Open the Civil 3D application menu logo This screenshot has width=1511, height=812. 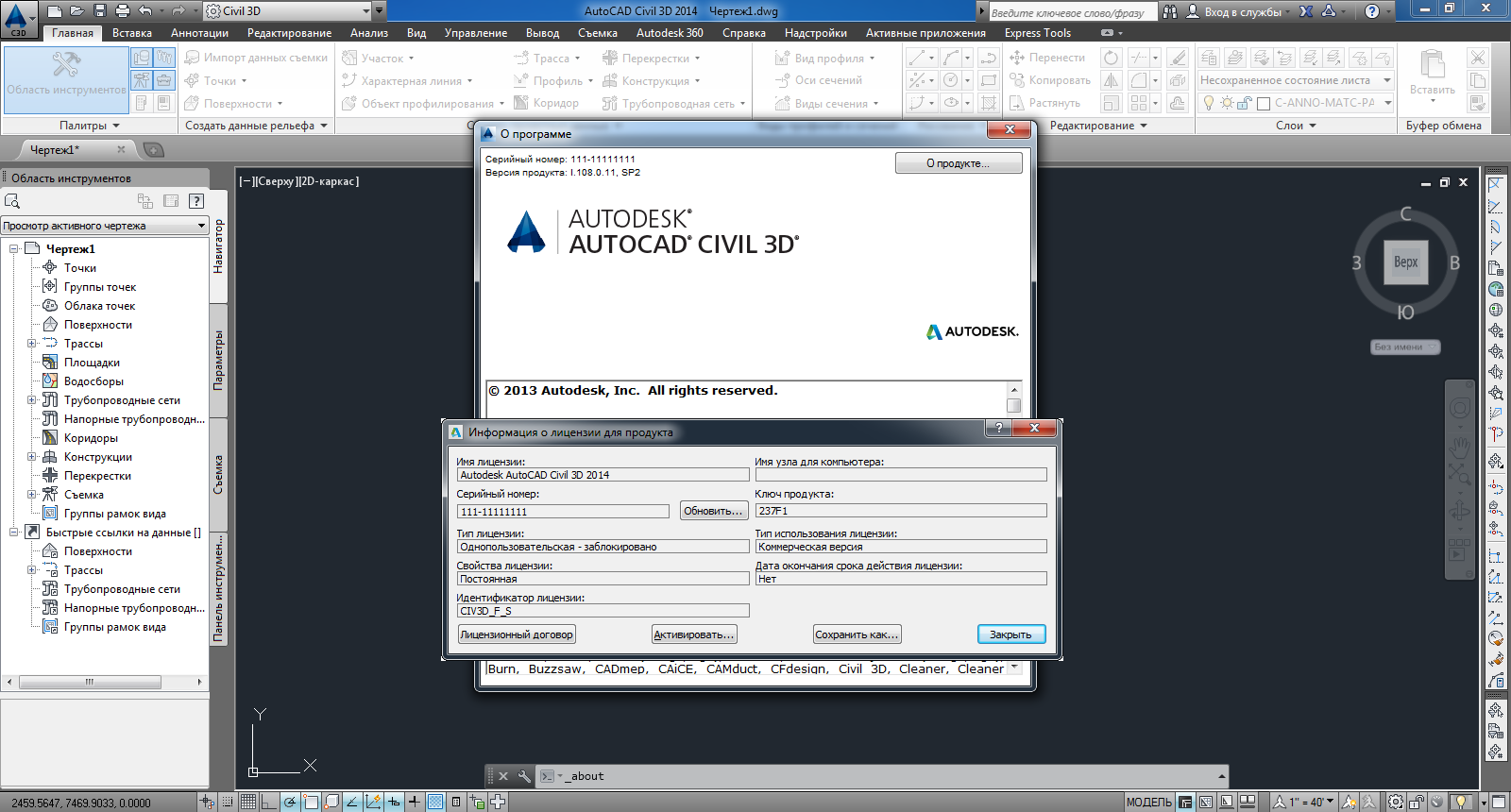pyautogui.click(x=17, y=19)
